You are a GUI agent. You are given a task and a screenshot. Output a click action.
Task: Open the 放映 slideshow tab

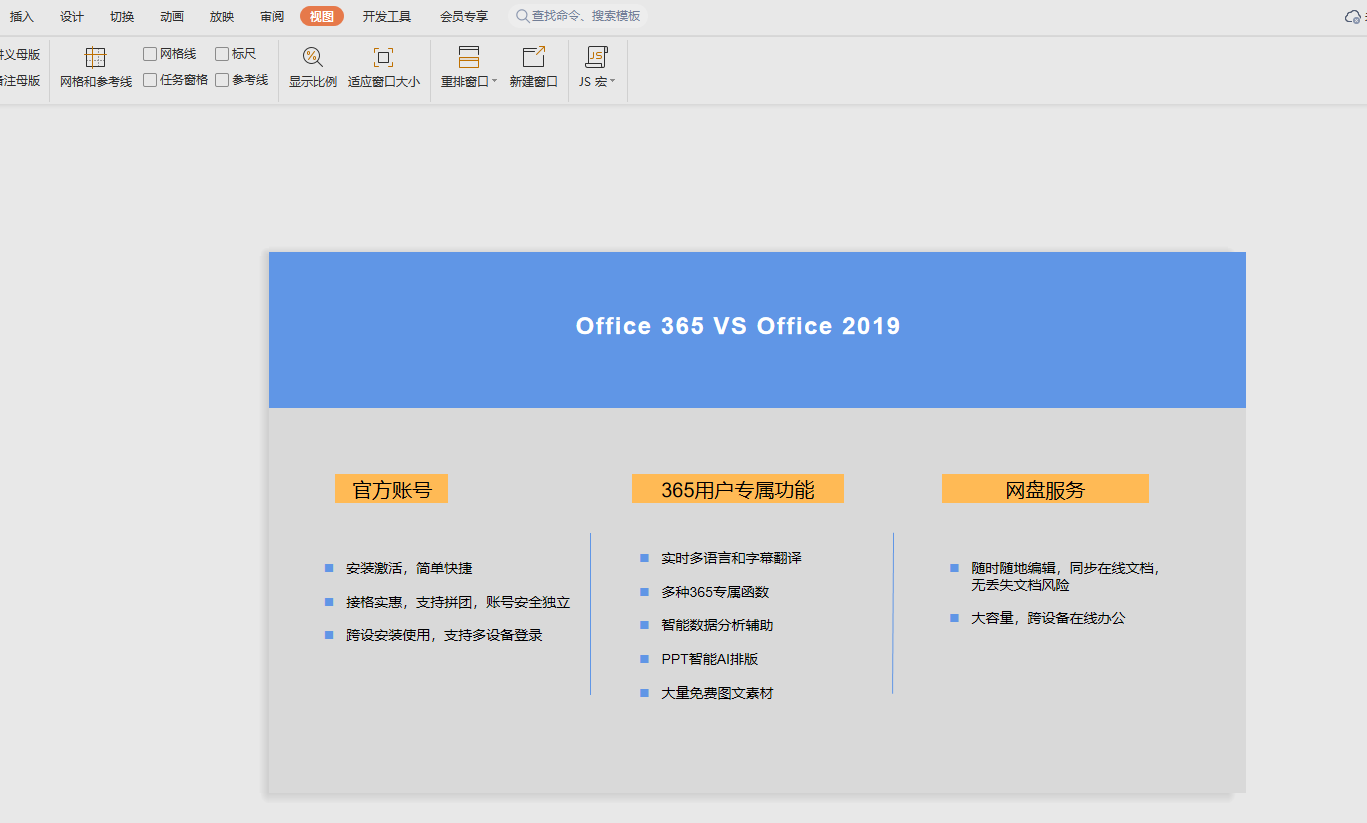222,16
